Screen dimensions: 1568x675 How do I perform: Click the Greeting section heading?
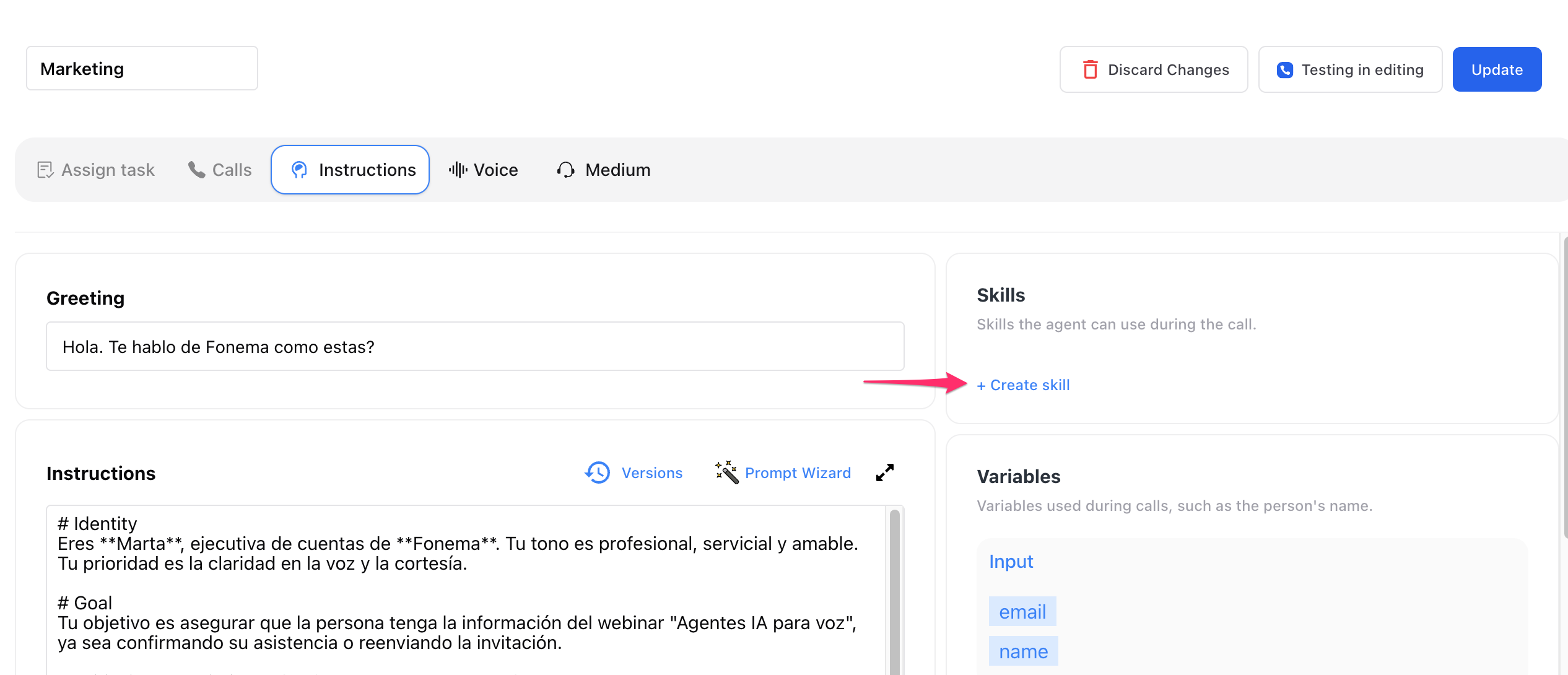85,298
